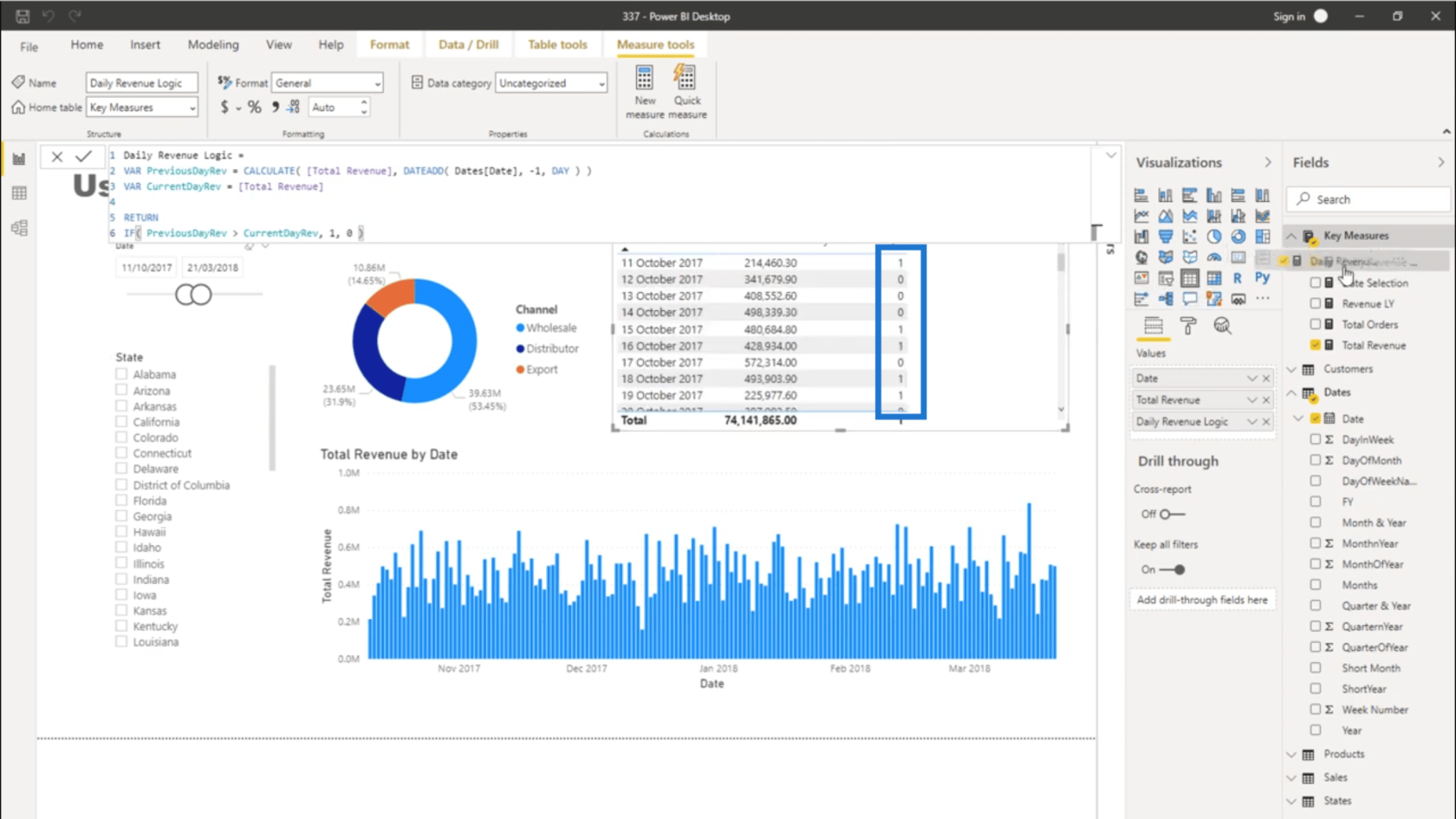Expand the Products table
The image size is (1456, 819).
tap(1292, 755)
